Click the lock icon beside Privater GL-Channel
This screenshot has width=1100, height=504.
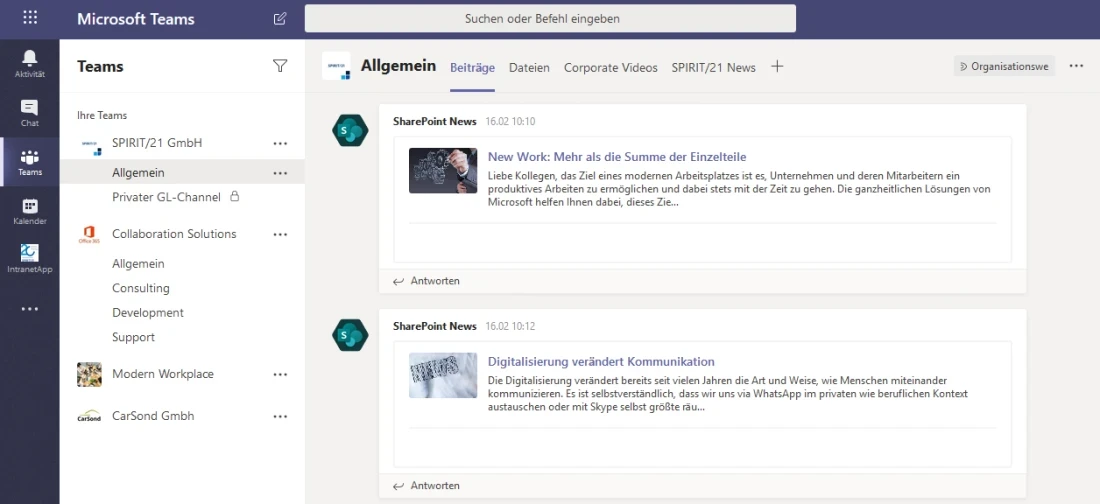235,197
